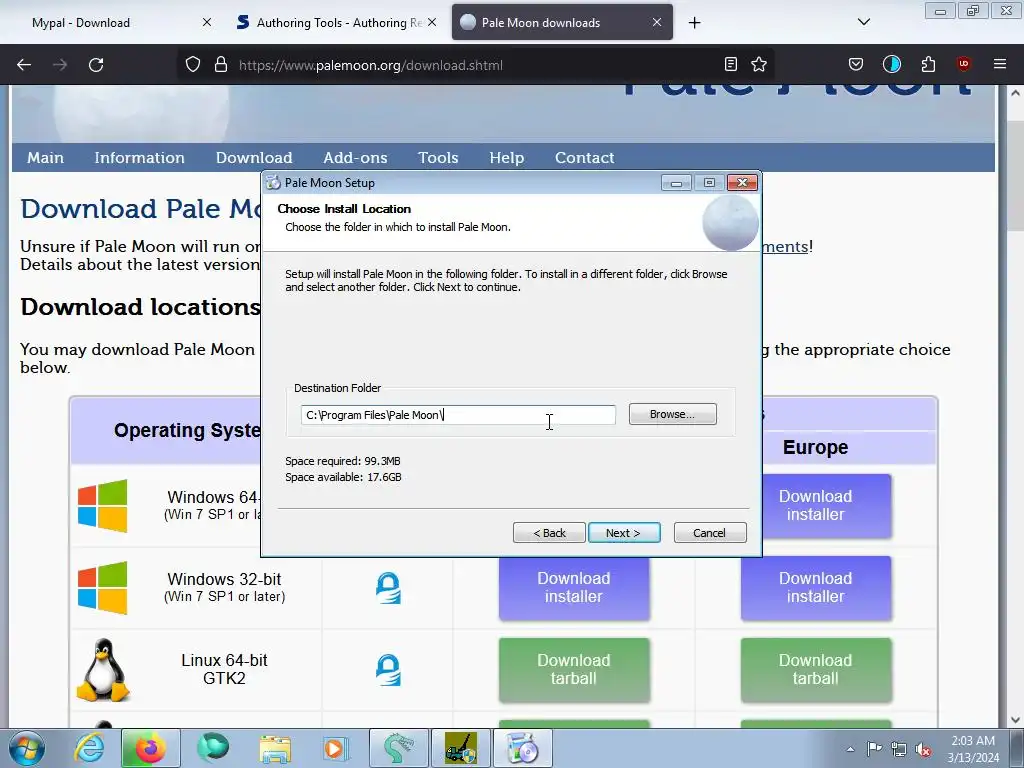1024x768 pixels.
Task: Click the Pale Moon setup taskbar icon
Action: pyautogui.click(x=523, y=748)
